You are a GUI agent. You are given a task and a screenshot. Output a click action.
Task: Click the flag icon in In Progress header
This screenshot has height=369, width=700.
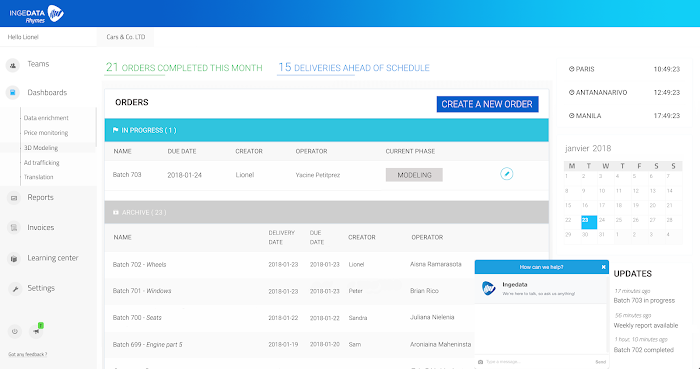point(115,130)
